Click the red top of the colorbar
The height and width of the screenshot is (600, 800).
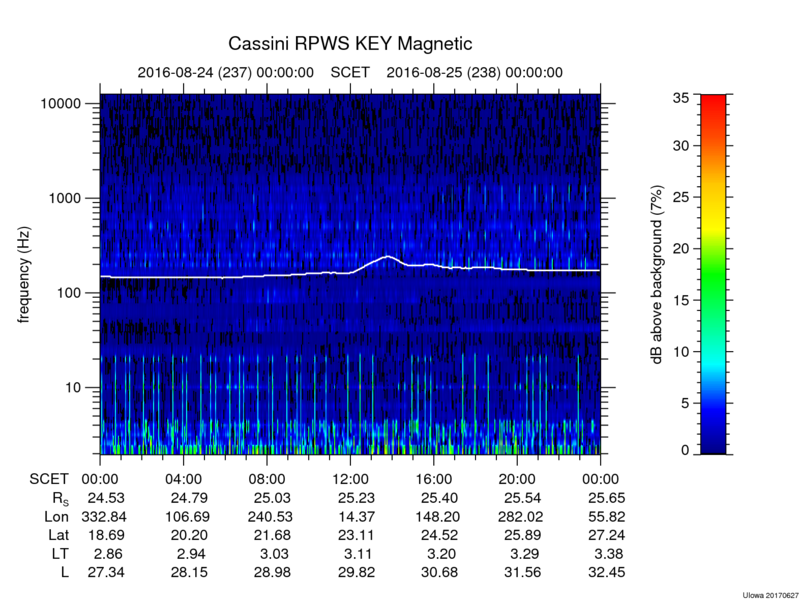[713, 98]
